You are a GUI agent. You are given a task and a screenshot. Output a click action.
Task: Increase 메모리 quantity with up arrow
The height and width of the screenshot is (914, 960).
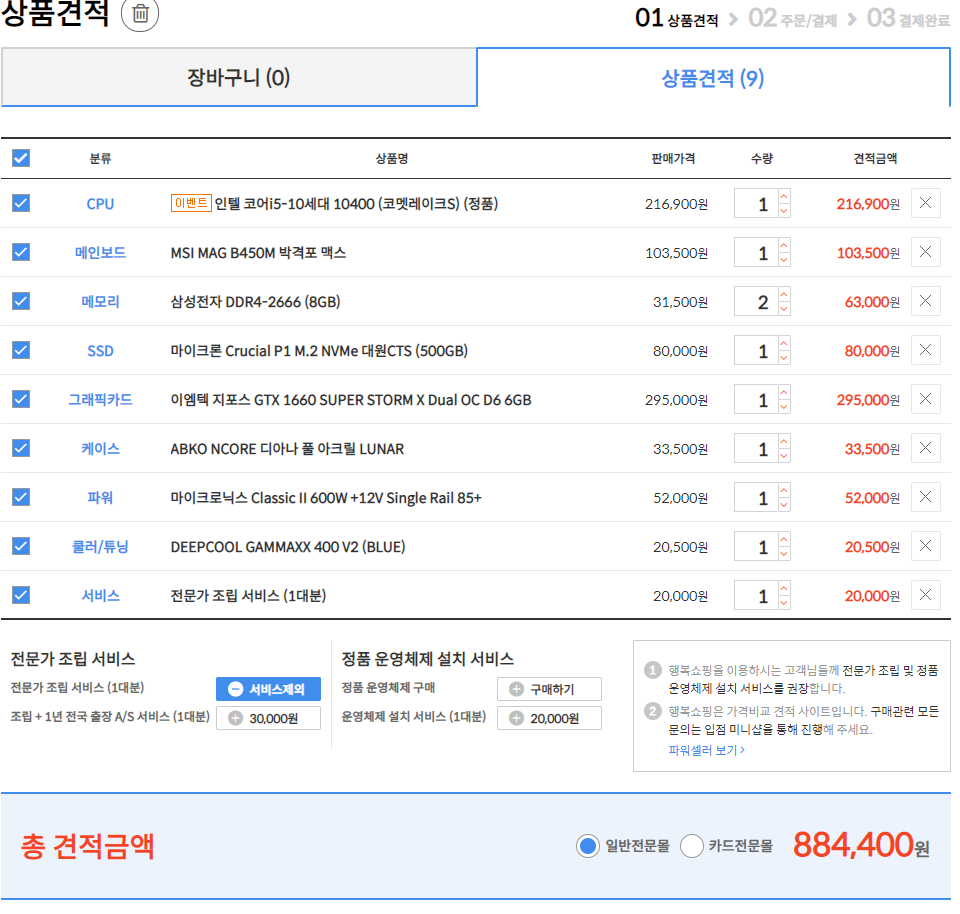point(783,294)
